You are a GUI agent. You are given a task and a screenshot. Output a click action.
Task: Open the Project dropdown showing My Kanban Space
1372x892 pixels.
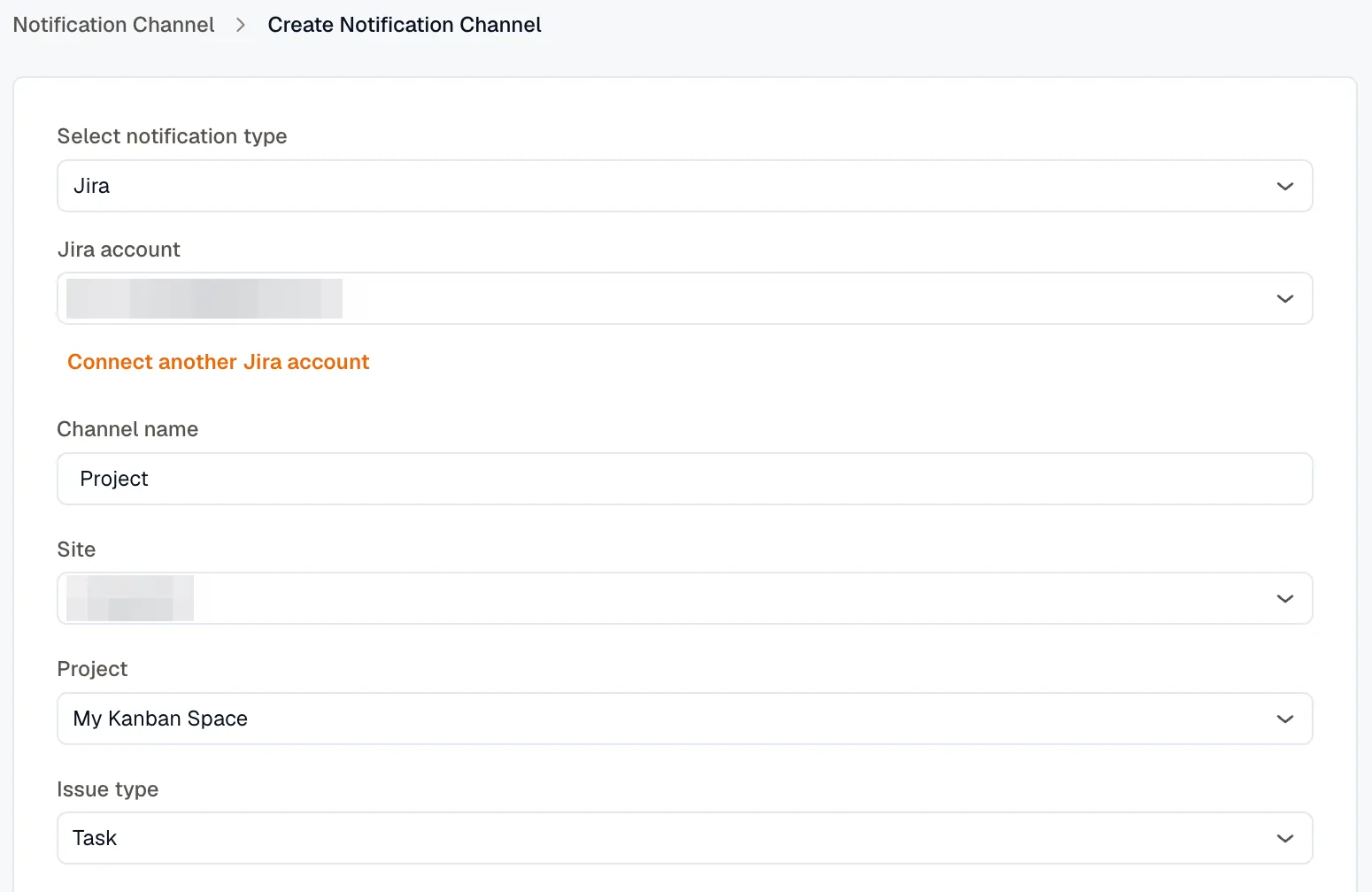point(684,719)
